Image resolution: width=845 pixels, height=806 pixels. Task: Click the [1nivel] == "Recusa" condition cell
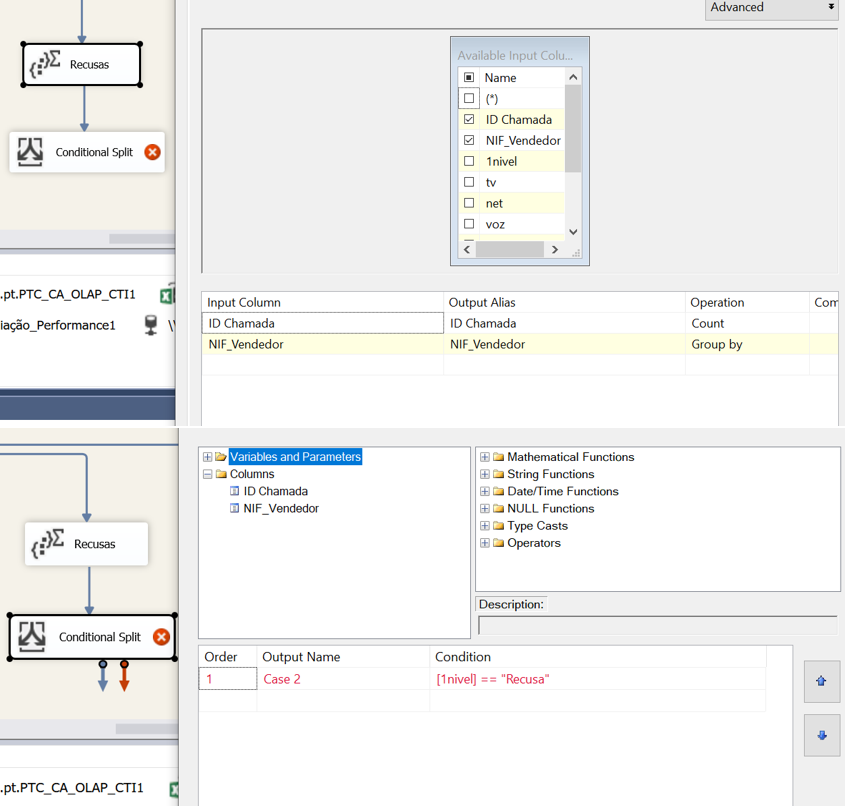598,679
